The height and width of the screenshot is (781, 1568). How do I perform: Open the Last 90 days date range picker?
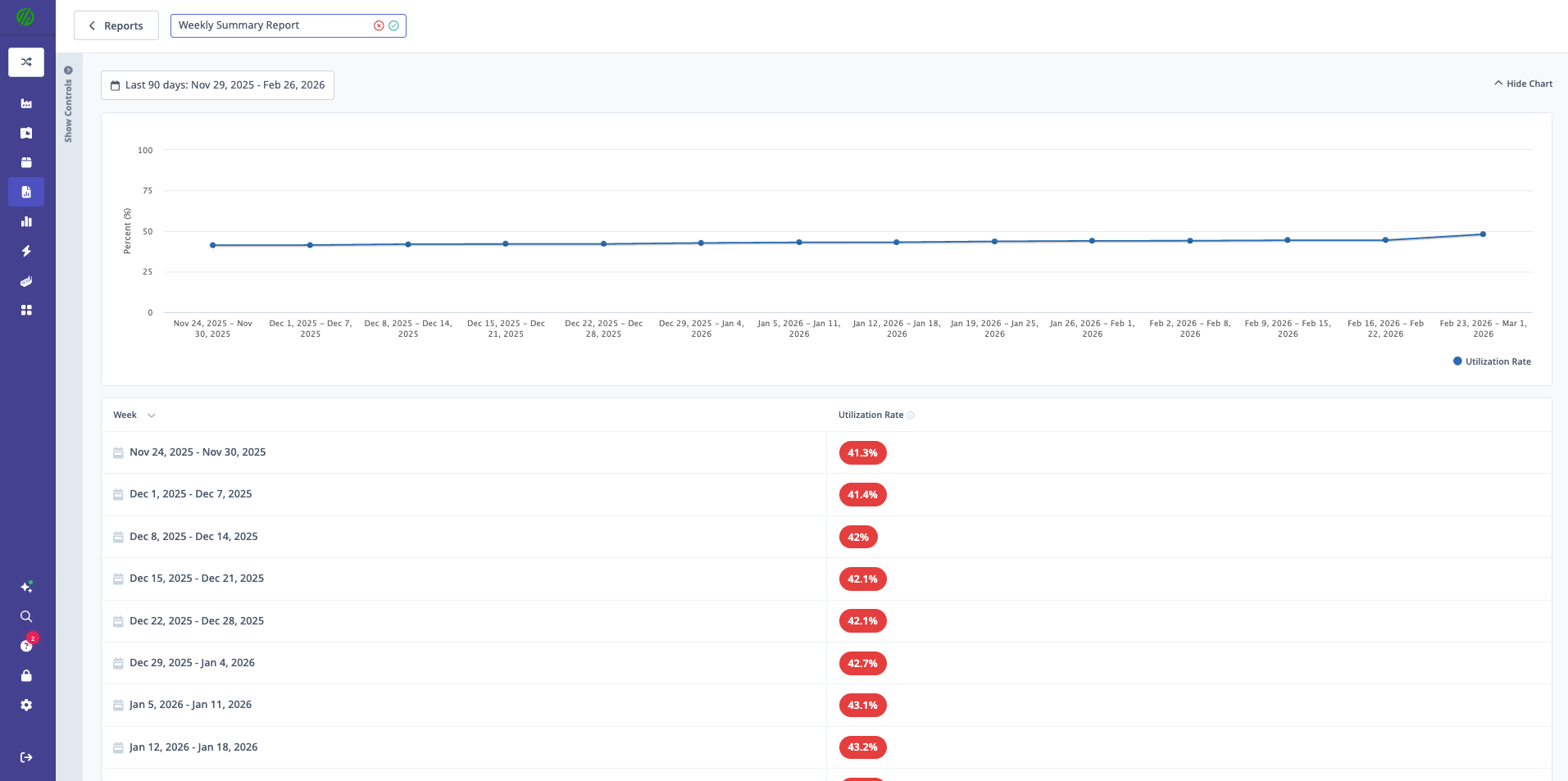[217, 85]
